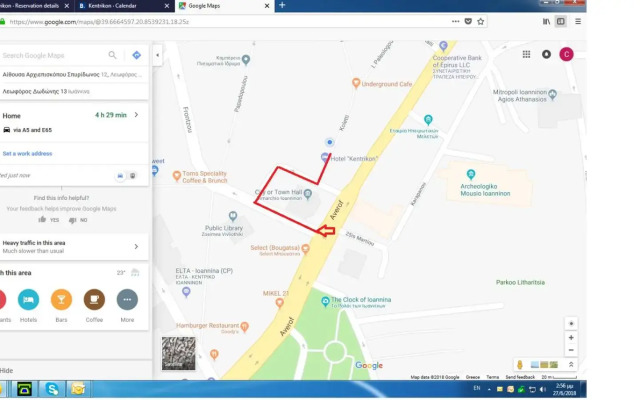Click the Public Library map pin
The height and width of the screenshot is (400, 640).
pyautogui.click(x=233, y=216)
